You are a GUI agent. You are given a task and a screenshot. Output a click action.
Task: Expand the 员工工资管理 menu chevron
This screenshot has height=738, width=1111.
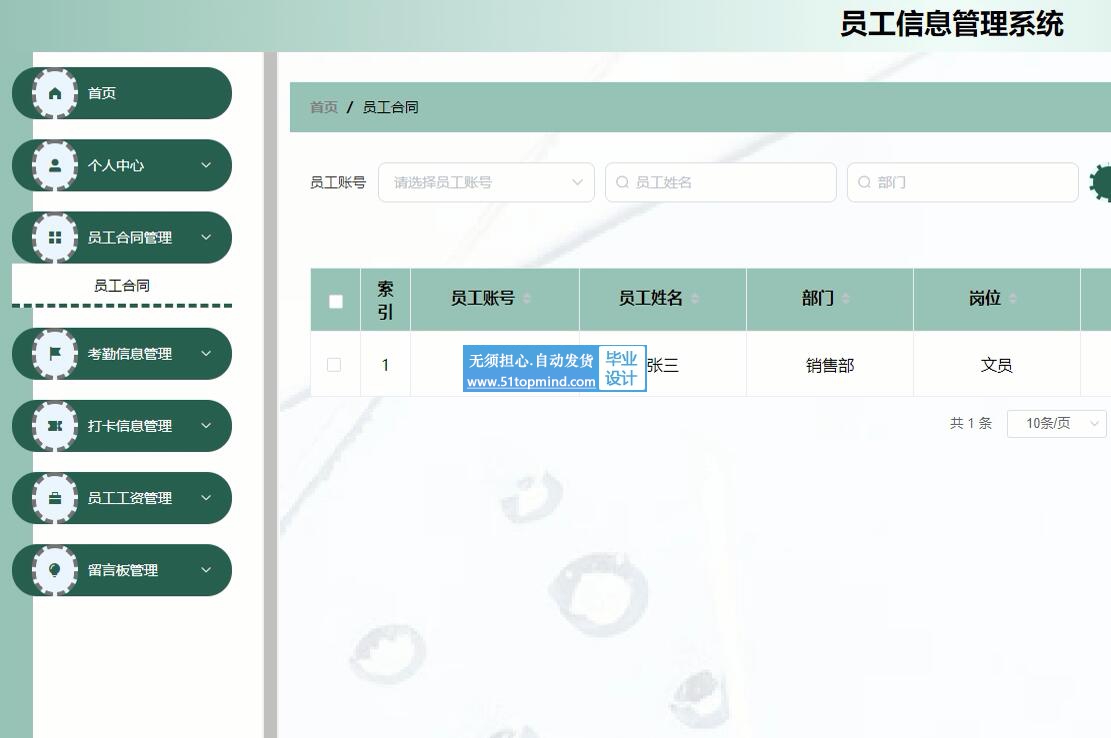[x=206, y=498]
